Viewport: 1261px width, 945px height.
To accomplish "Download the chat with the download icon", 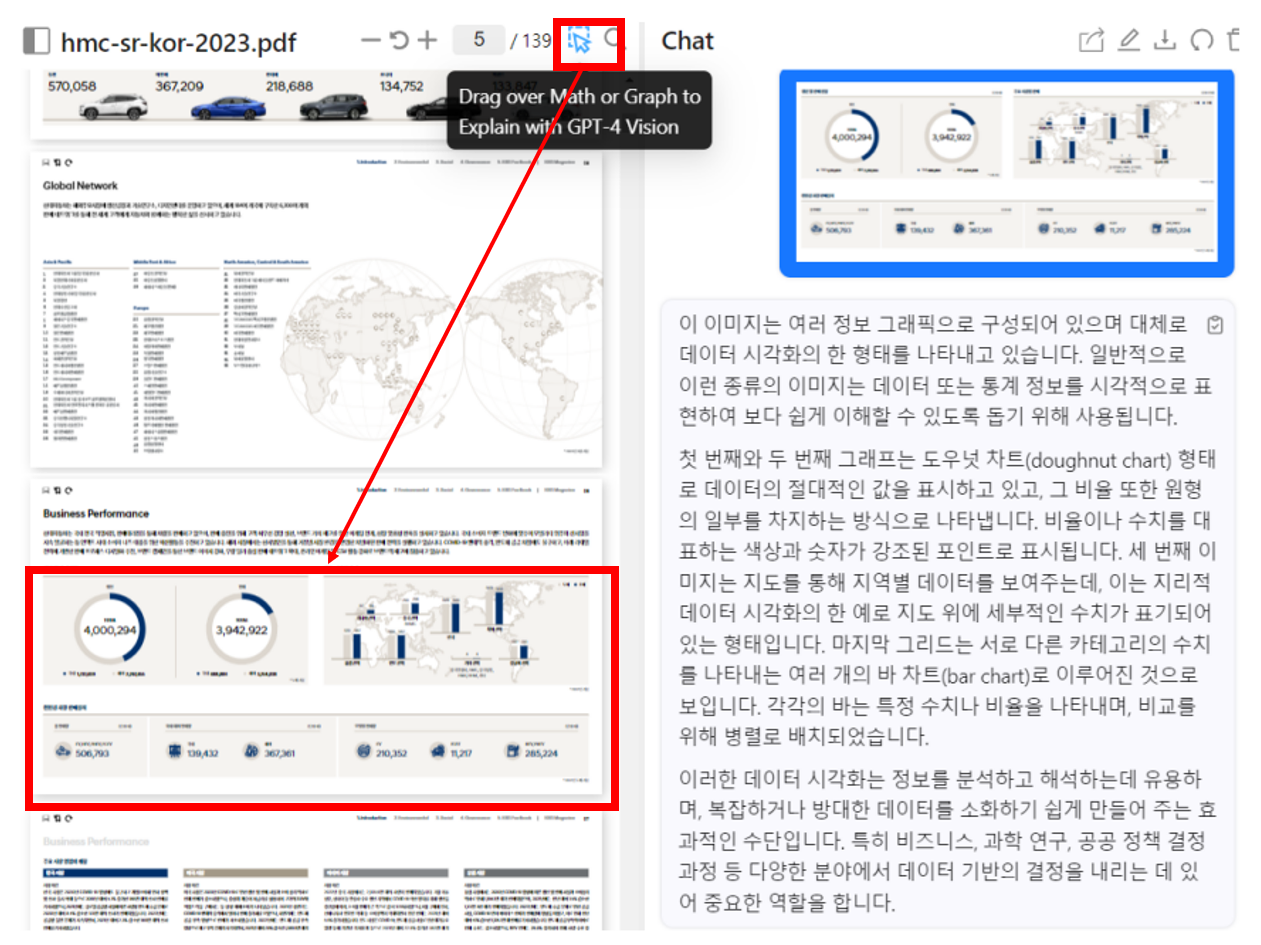I will click(x=1164, y=40).
